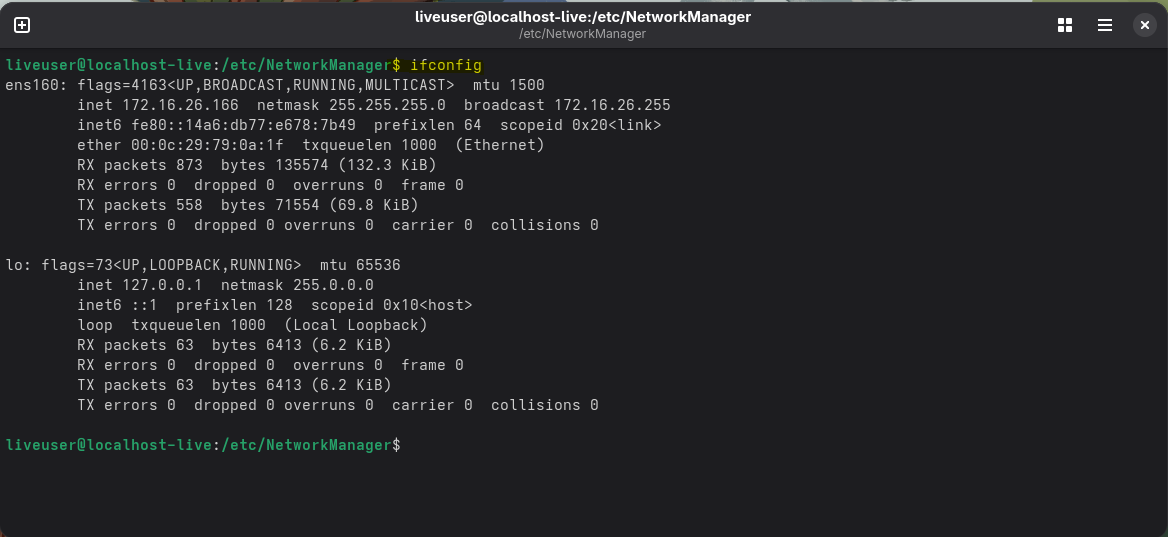Open the hamburger main menu
1168x537 pixels.
click(1105, 25)
